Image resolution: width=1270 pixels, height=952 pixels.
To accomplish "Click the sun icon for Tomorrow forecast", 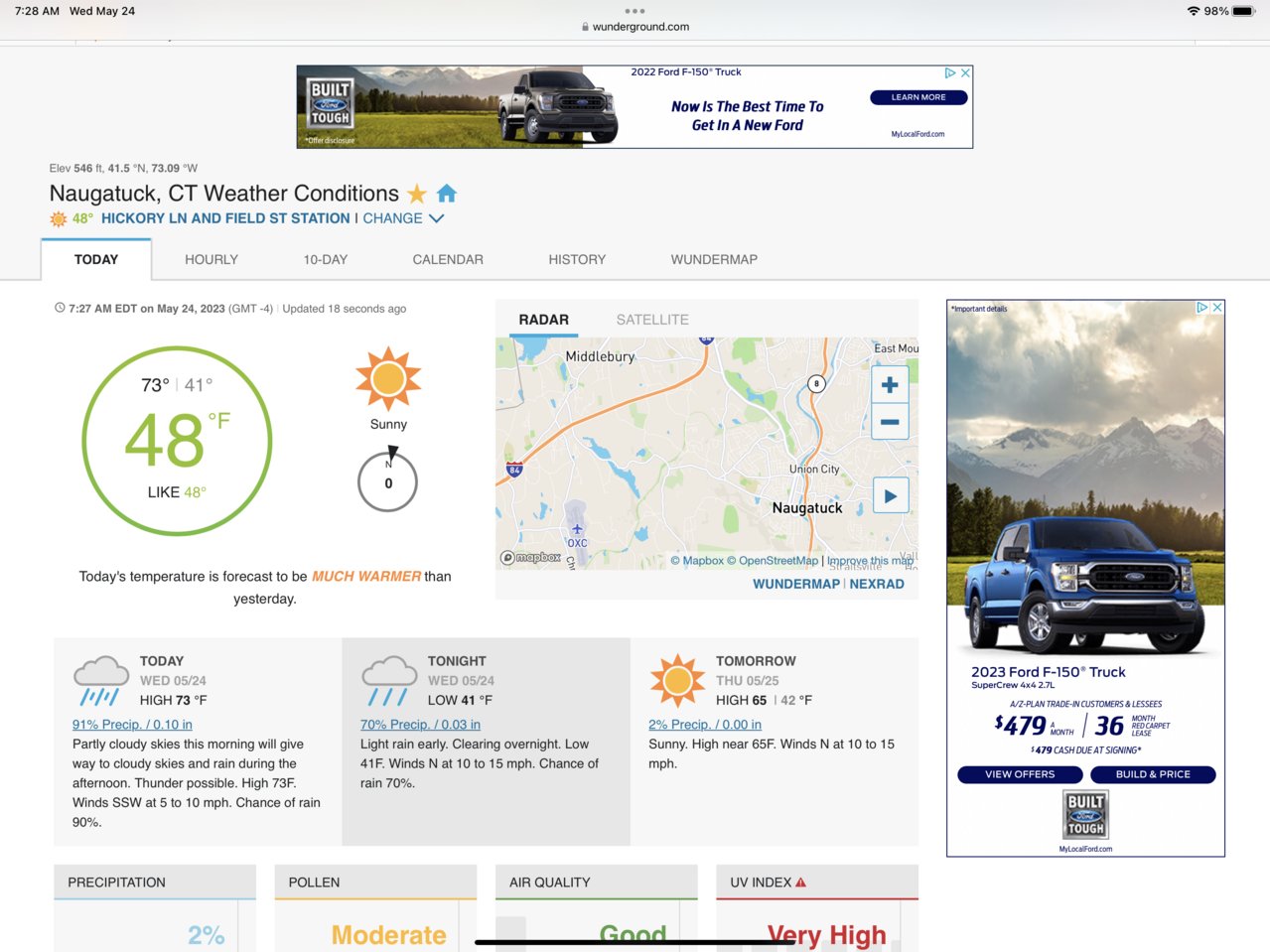I will [x=677, y=681].
